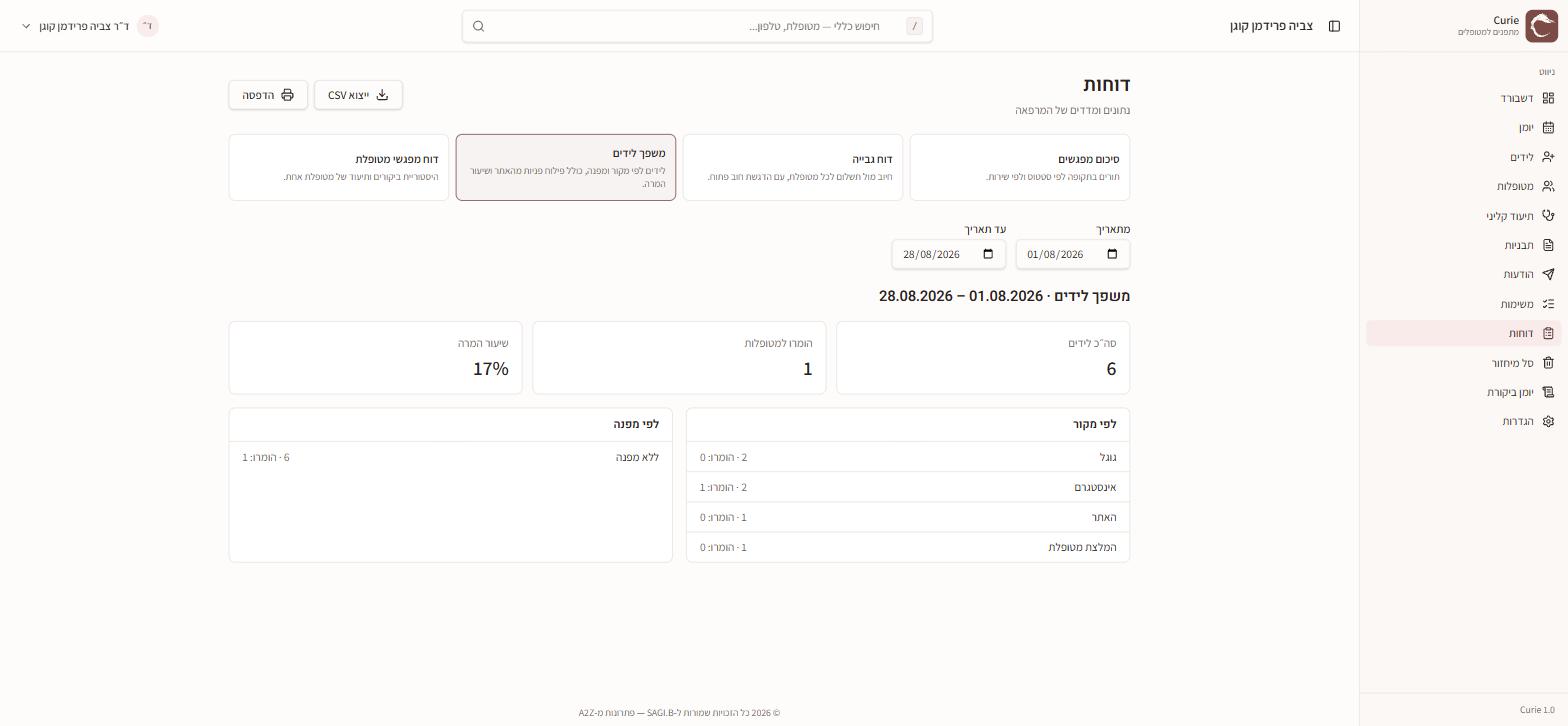Click the user avatar badge
The width and height of the screenshot is (1568, 726).
(148, 26)
